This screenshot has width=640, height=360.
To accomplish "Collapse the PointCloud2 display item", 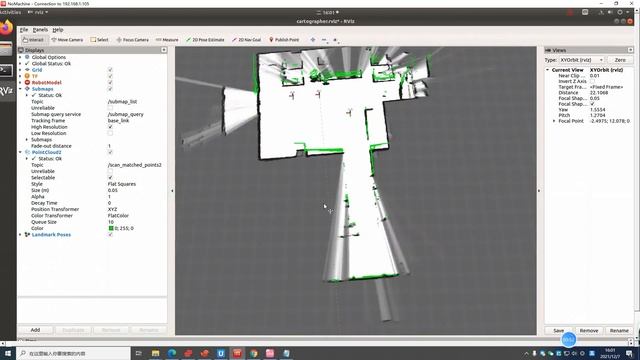I will (20, 152).
